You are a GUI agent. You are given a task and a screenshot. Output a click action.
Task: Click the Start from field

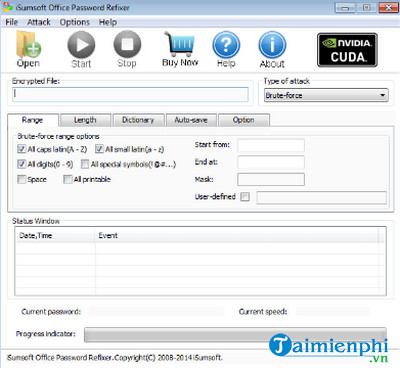pos(271,145)
